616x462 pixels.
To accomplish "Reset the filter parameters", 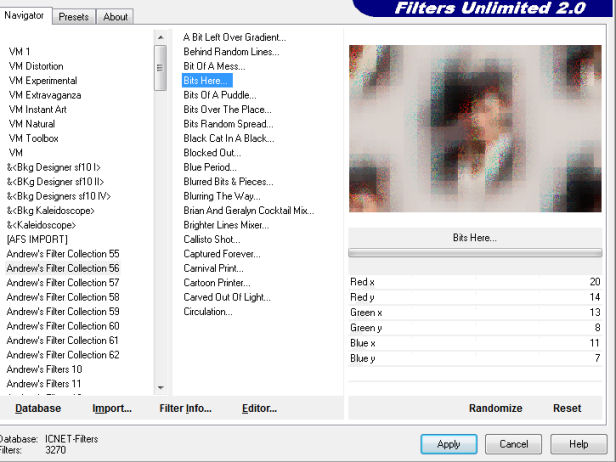I will pyautogui.click(x=567, y=408).
